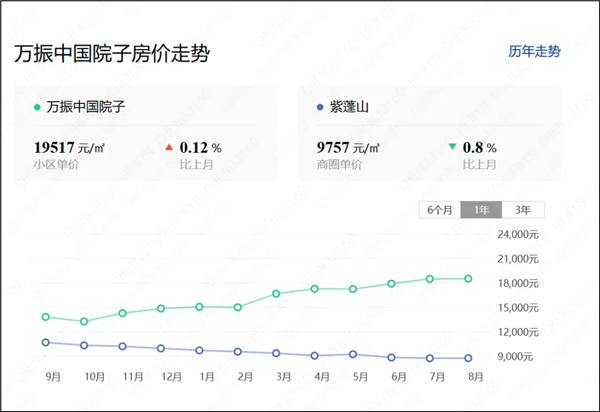Click the red up-arrow beside 0.12%
The image size is (600, 412).
pos(169,147)
